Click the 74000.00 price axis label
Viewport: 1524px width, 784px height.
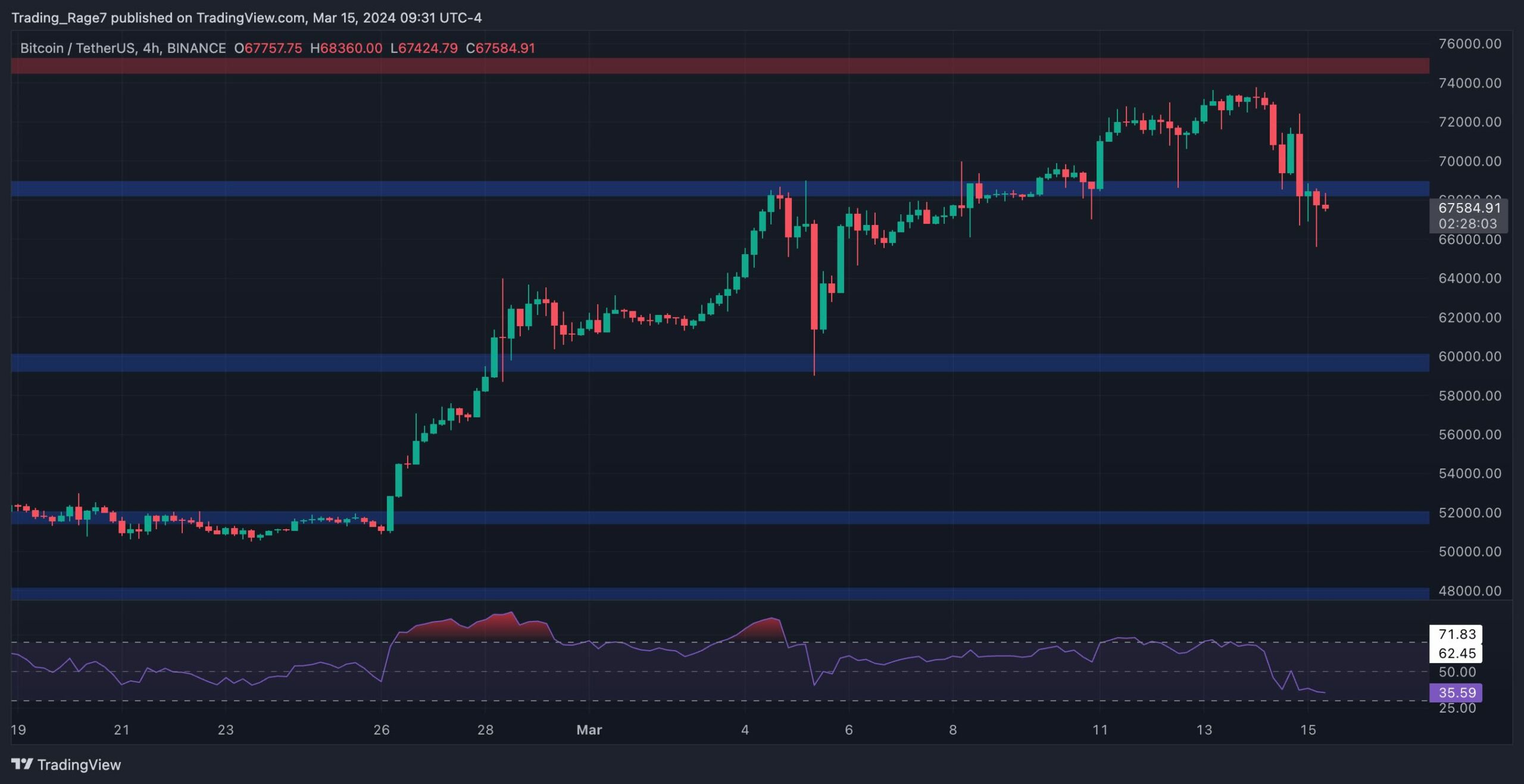[1469, 83]
